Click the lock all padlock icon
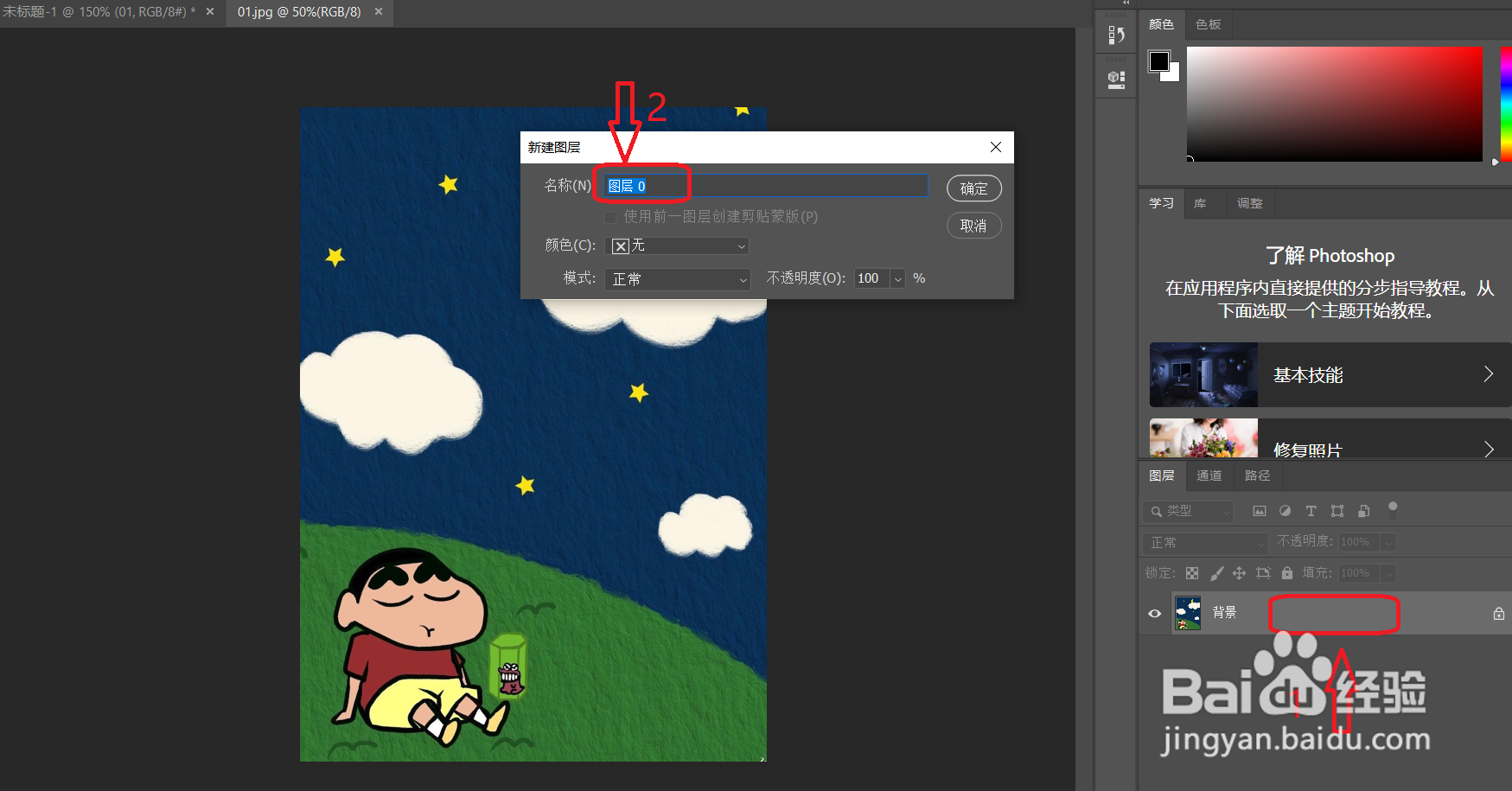This screenshot has width=1512, height=791. pos(1287,573)
